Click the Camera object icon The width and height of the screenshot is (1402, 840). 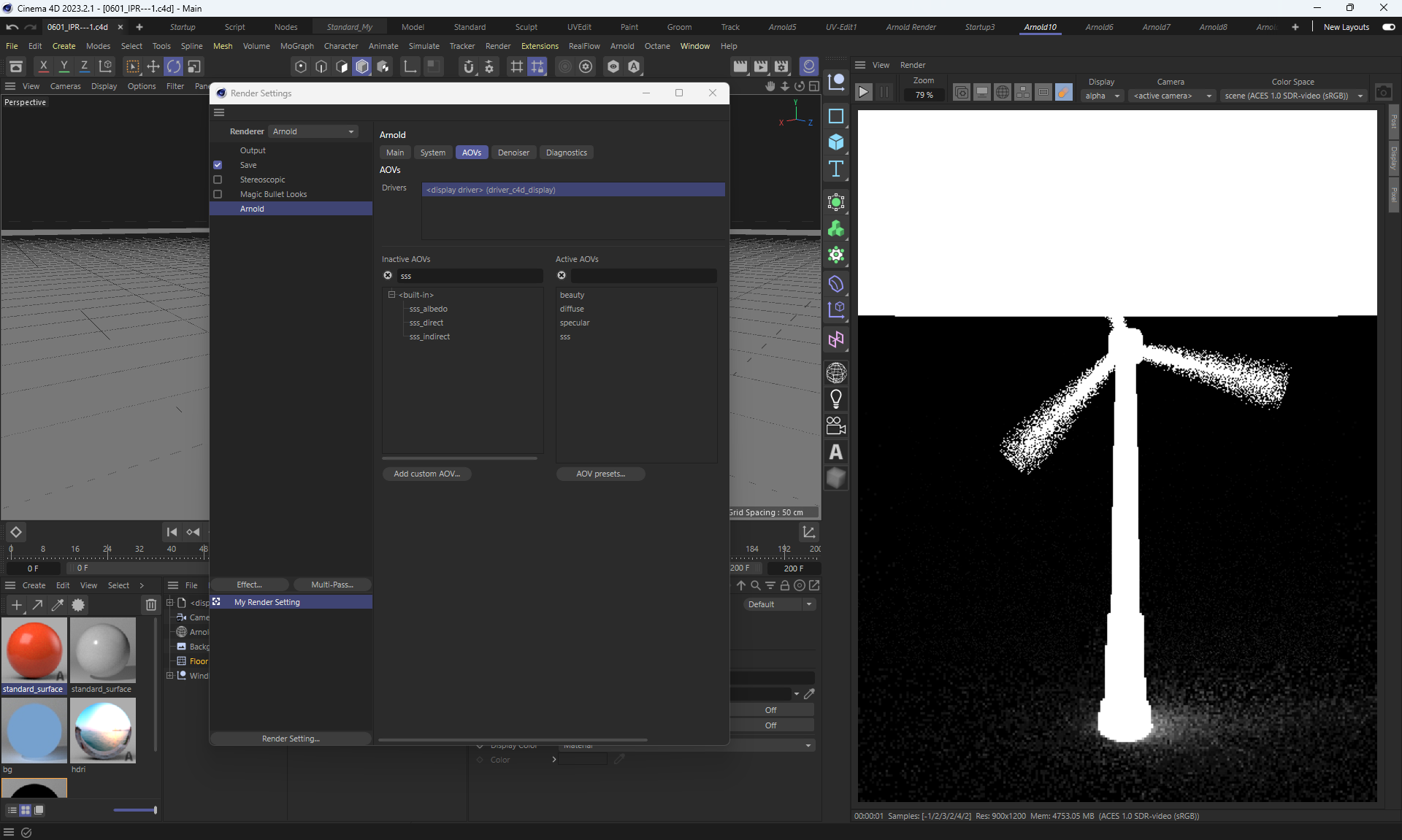click(x=836, y=425)
